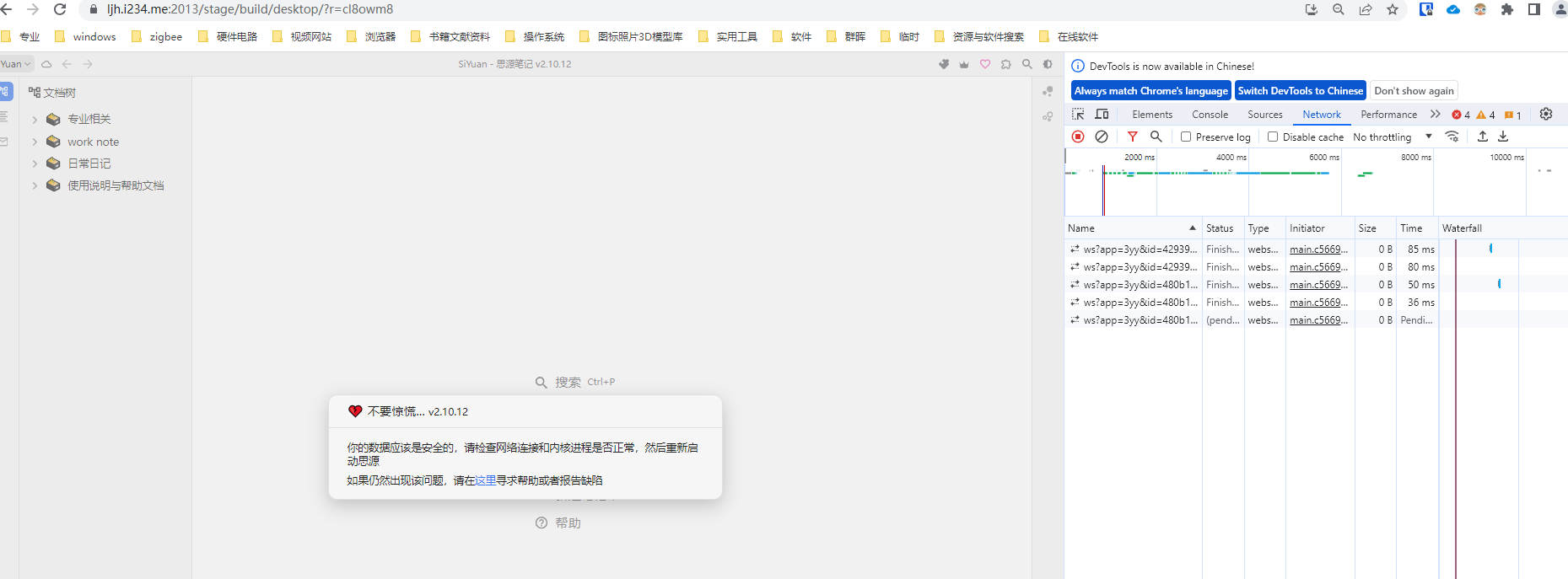The height and width of the screenshot is (579, 1568).
Task: Switch to the Console tab
Action: (x=1210, y=115)
